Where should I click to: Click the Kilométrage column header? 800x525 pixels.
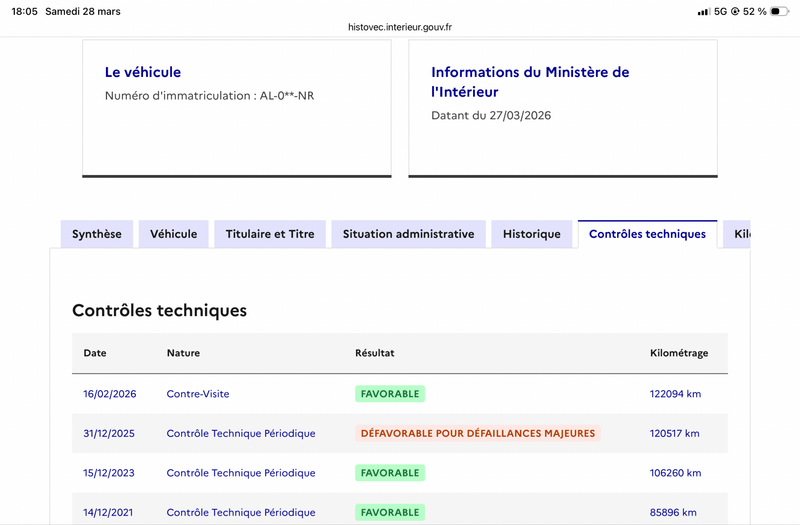point(678,353)
